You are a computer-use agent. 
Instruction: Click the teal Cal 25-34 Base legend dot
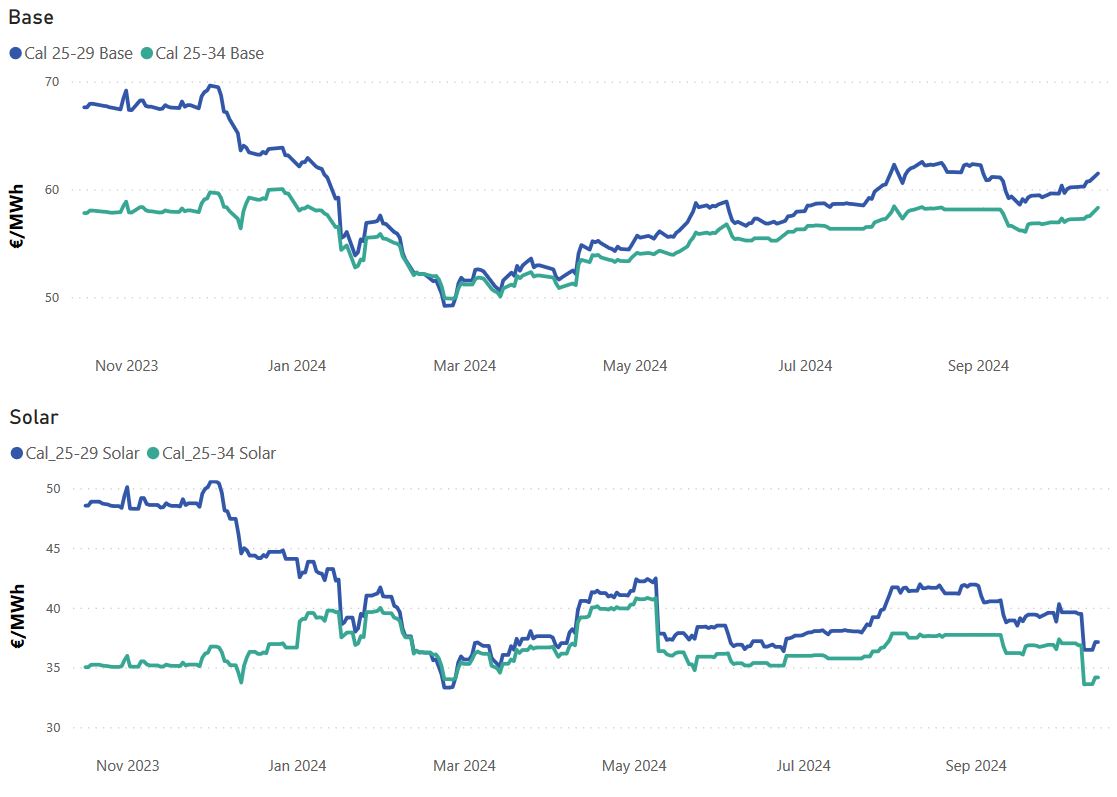(x=148, y=53)
